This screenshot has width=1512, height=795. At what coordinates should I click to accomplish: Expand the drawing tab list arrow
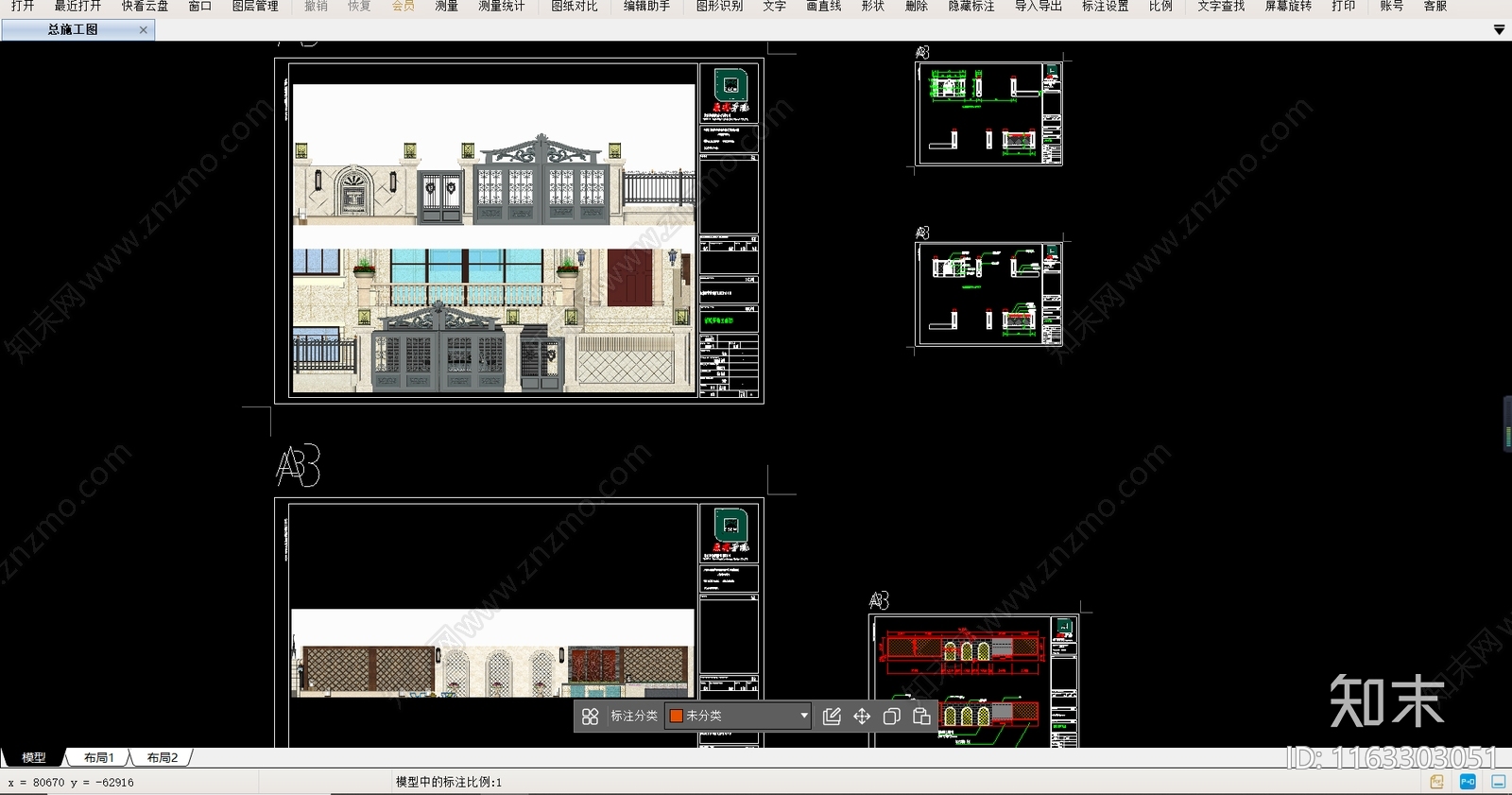1499,30
